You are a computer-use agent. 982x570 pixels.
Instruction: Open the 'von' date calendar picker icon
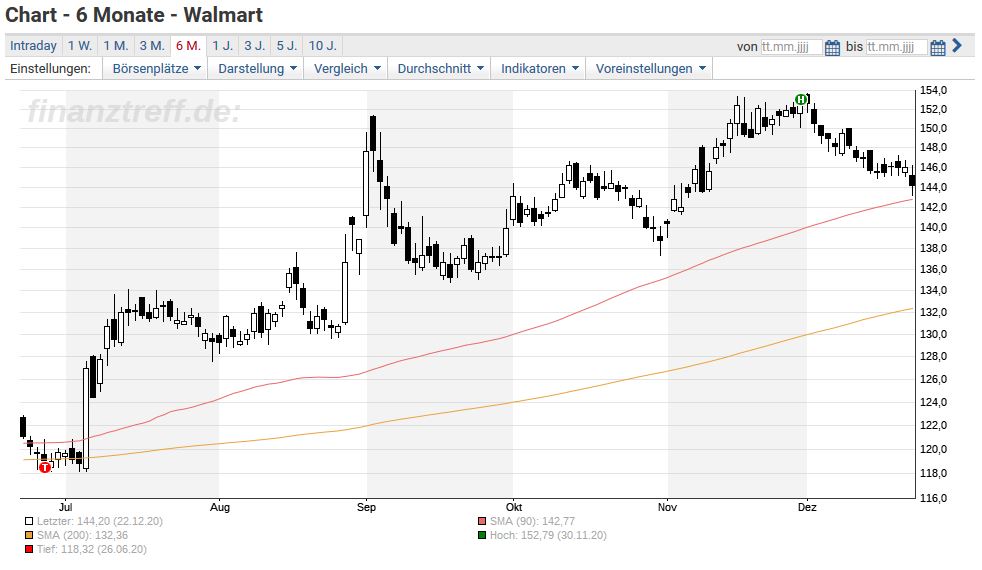[x=832, y=47]
